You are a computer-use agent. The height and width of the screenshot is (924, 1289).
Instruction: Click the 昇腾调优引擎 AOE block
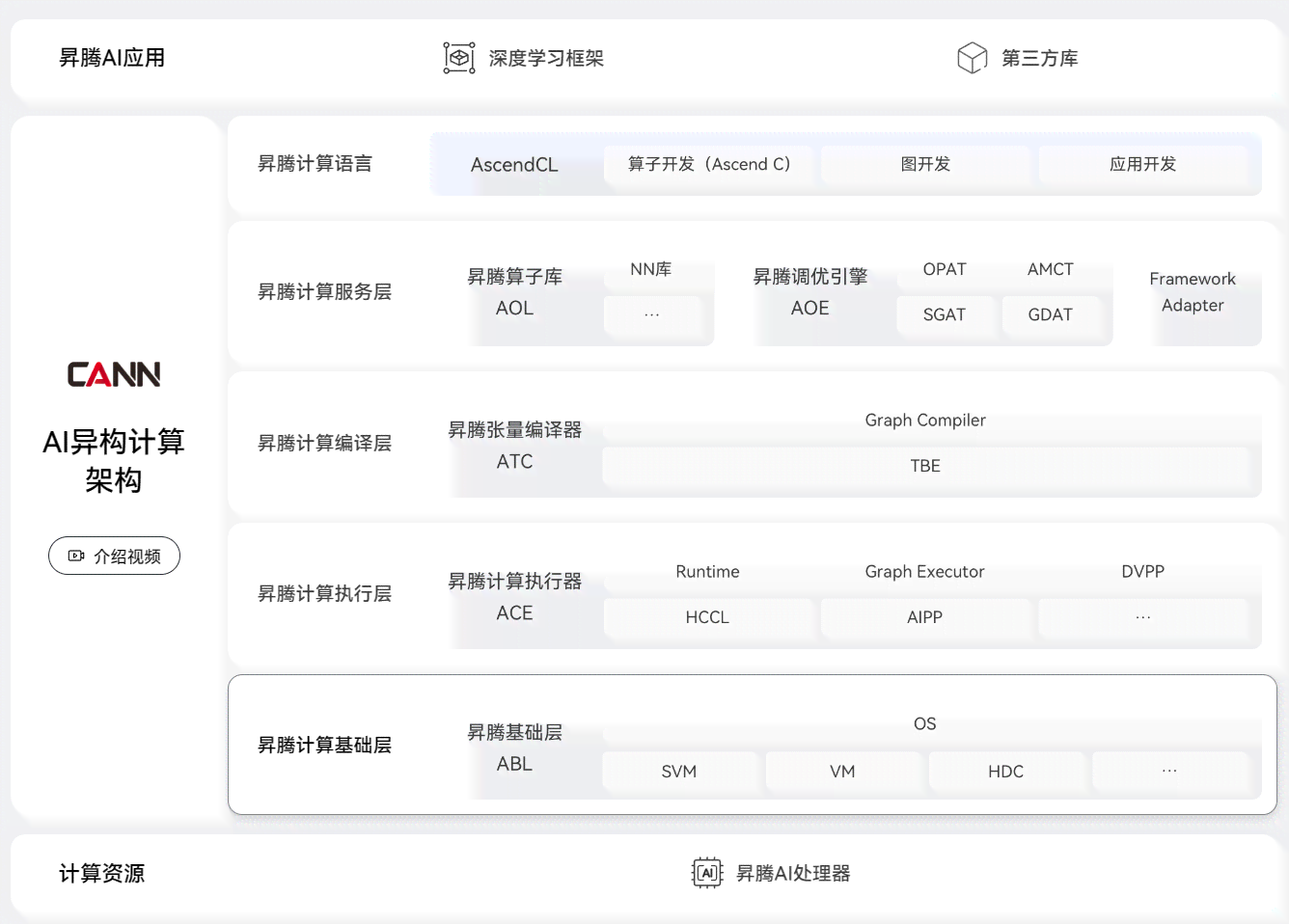810,292
